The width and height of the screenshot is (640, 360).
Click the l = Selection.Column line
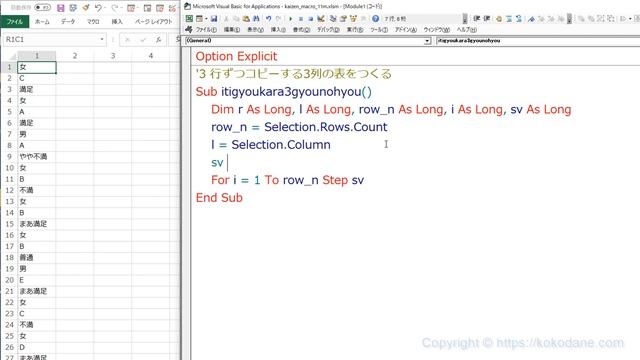tap(271, 145)
